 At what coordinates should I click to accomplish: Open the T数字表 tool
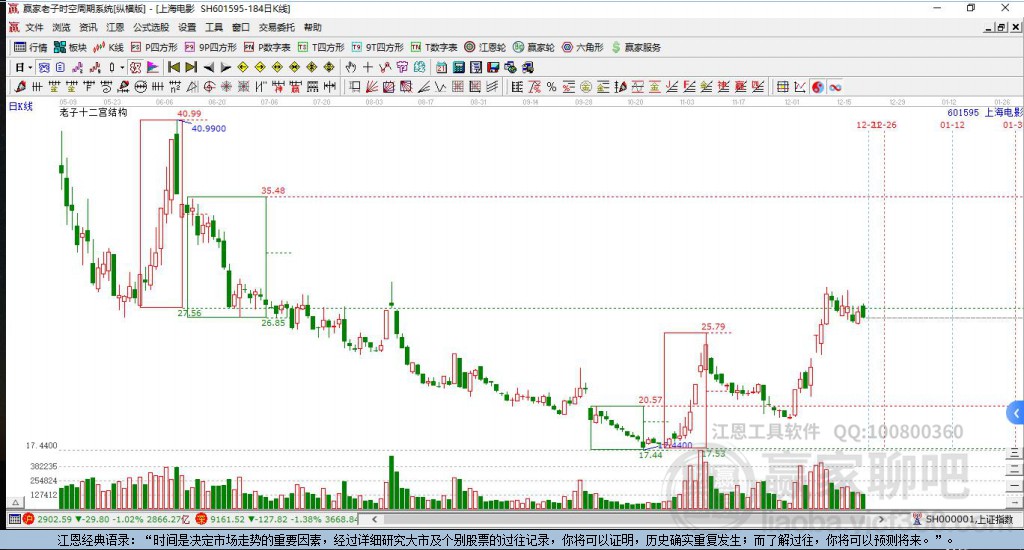coord(434,47)
